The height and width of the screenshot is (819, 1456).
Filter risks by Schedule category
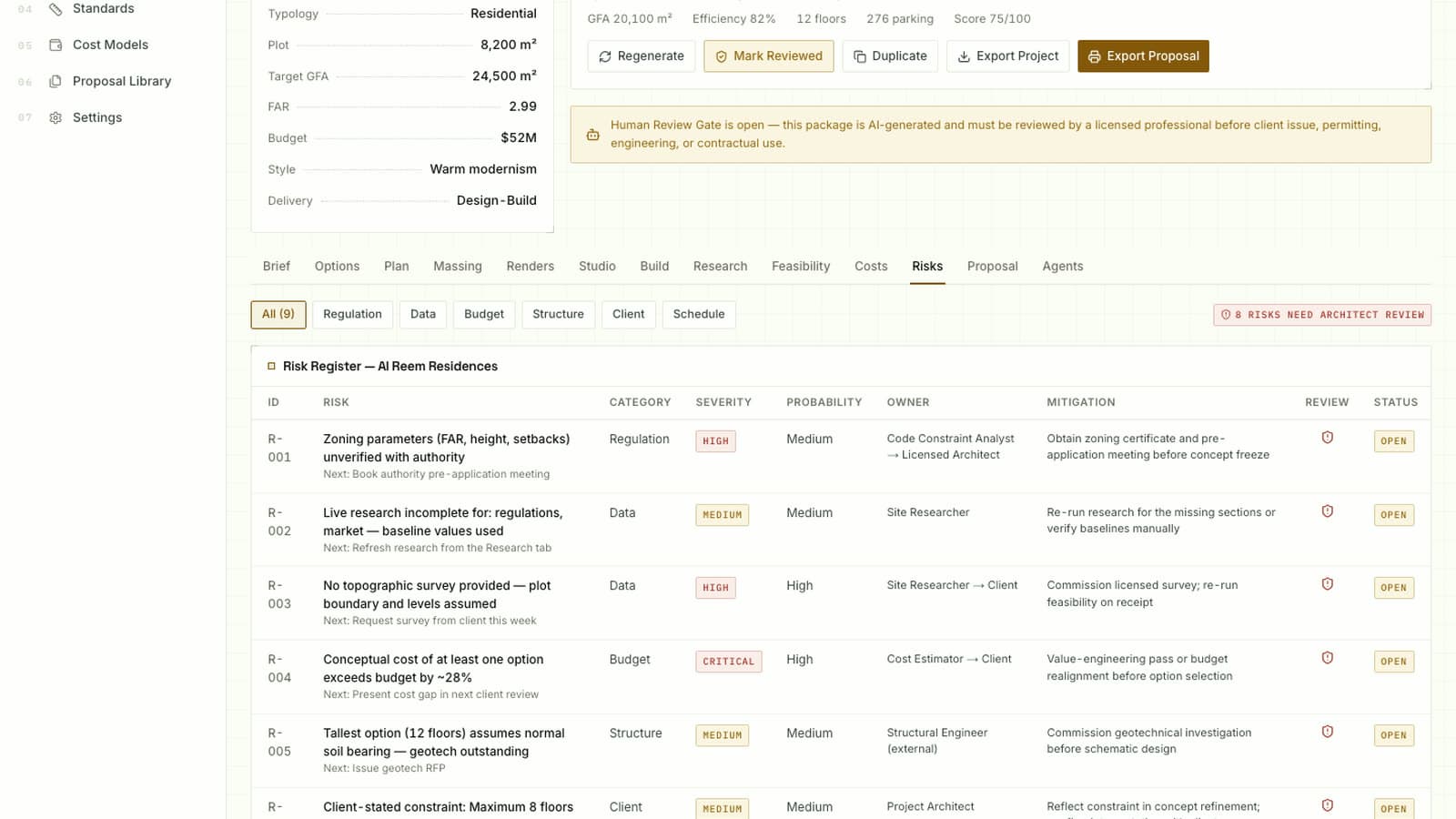pyautogui.click(x=699, y=315)
